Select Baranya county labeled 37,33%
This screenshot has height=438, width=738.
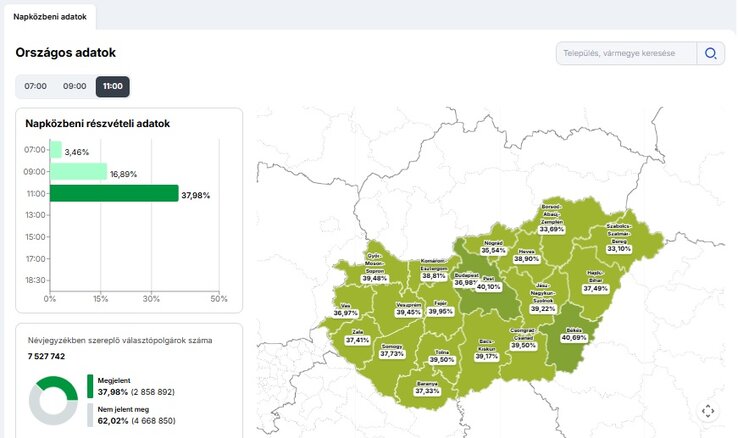pyautogui.click(x=427, y=389)
